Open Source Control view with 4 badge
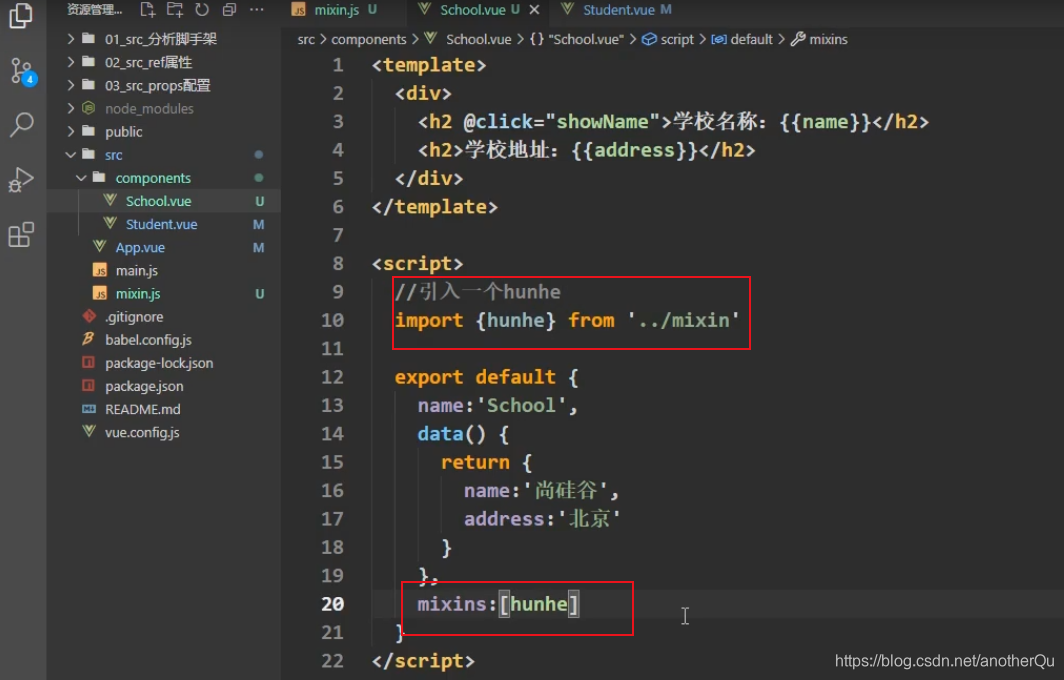The image size is (1064, 680). coord(22,71)
